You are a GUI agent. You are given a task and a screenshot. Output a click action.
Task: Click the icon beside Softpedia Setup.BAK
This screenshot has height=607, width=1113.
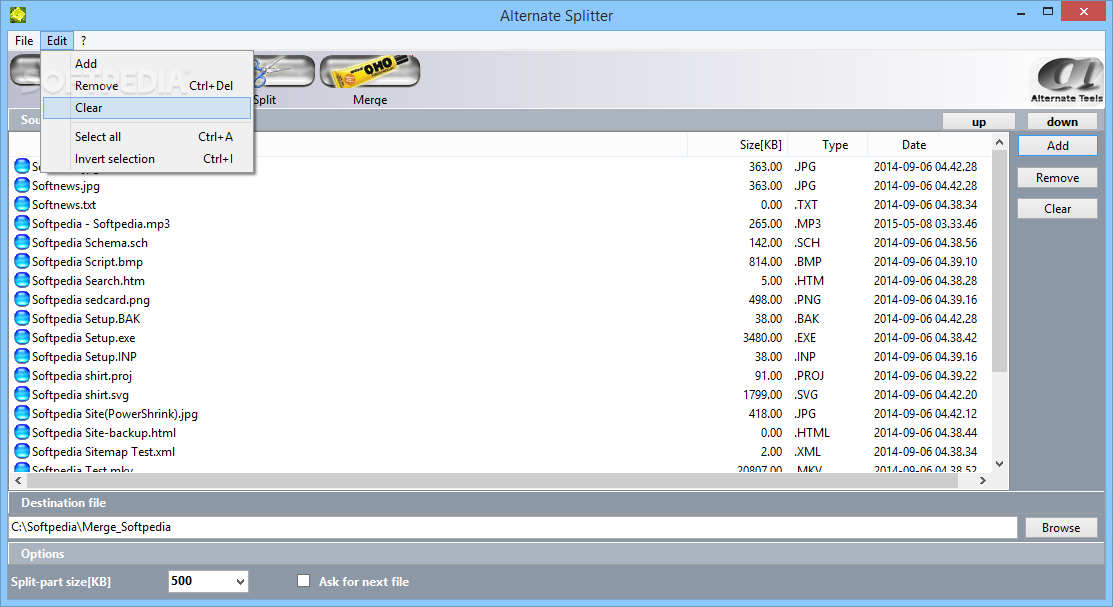click(22, 319)
